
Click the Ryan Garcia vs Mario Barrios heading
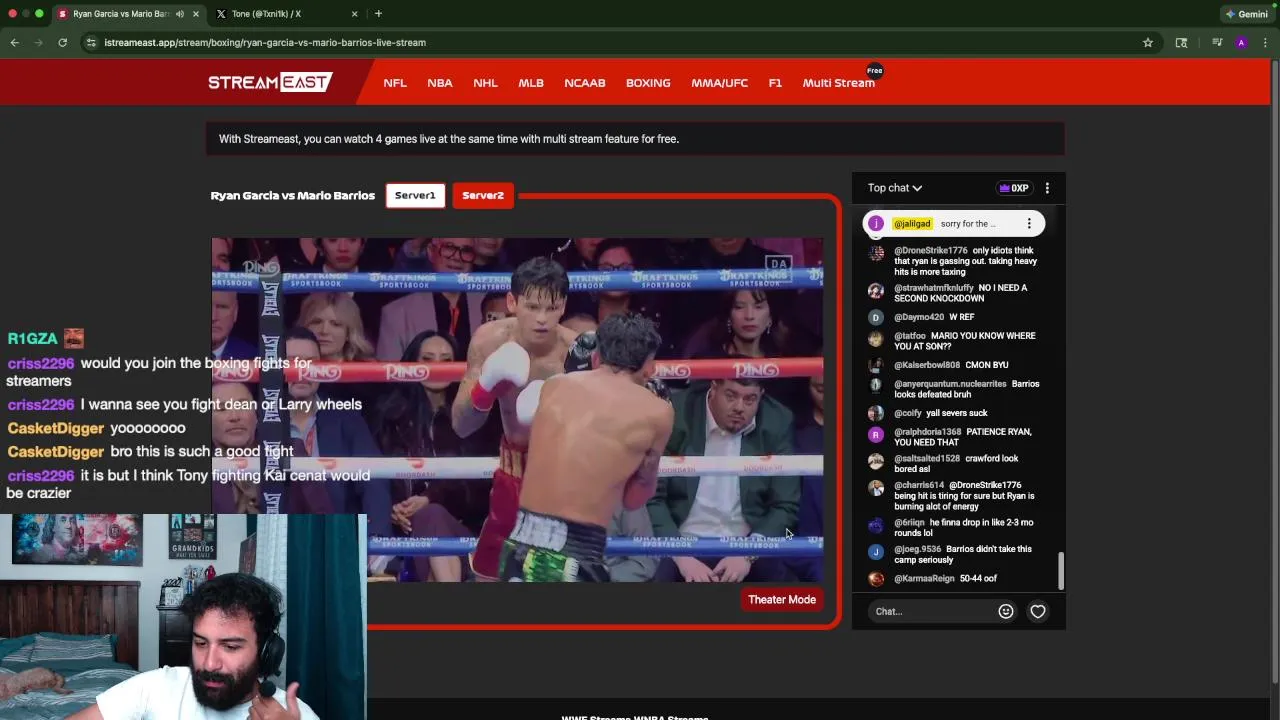293,196
